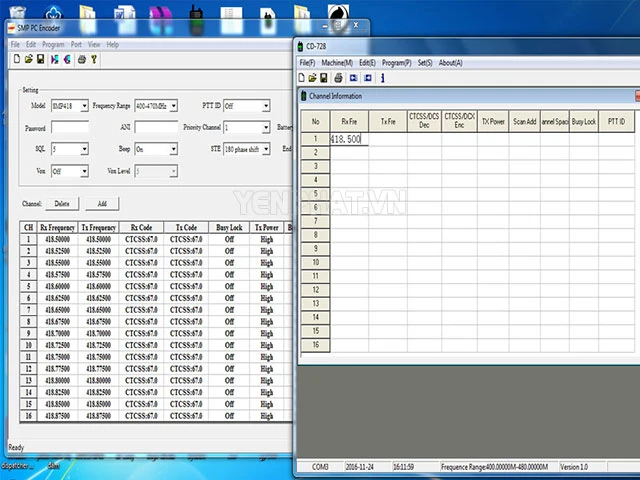Click the Add channel button

(101, 203)
